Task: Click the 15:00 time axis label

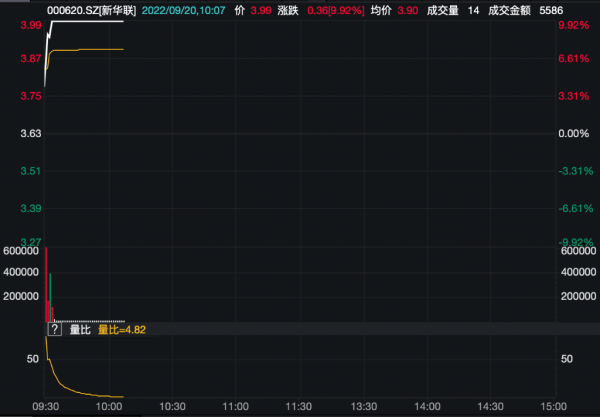Action: (554, 406)
